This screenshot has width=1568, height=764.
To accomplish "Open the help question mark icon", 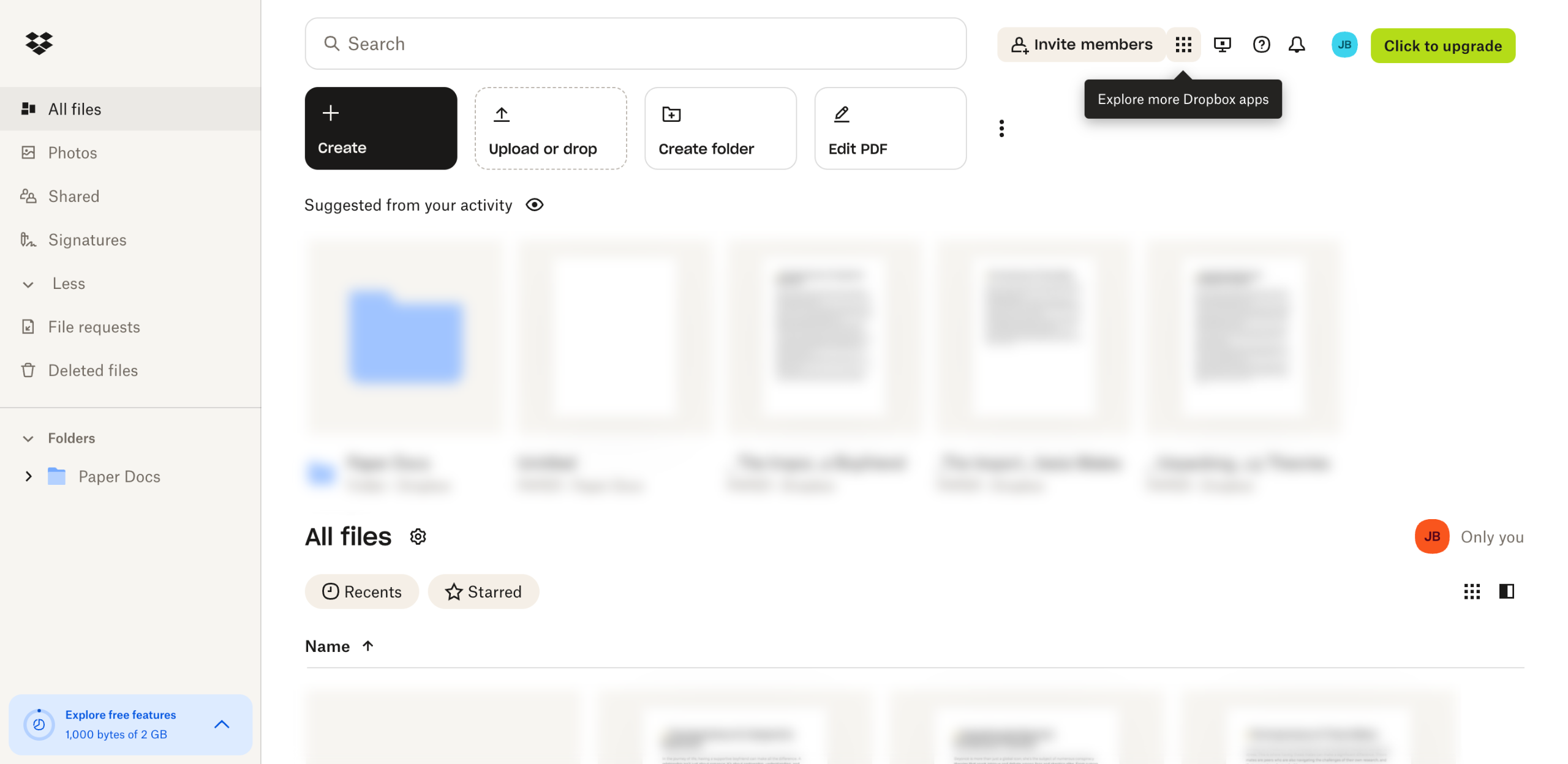I will tap(1261, 45).
